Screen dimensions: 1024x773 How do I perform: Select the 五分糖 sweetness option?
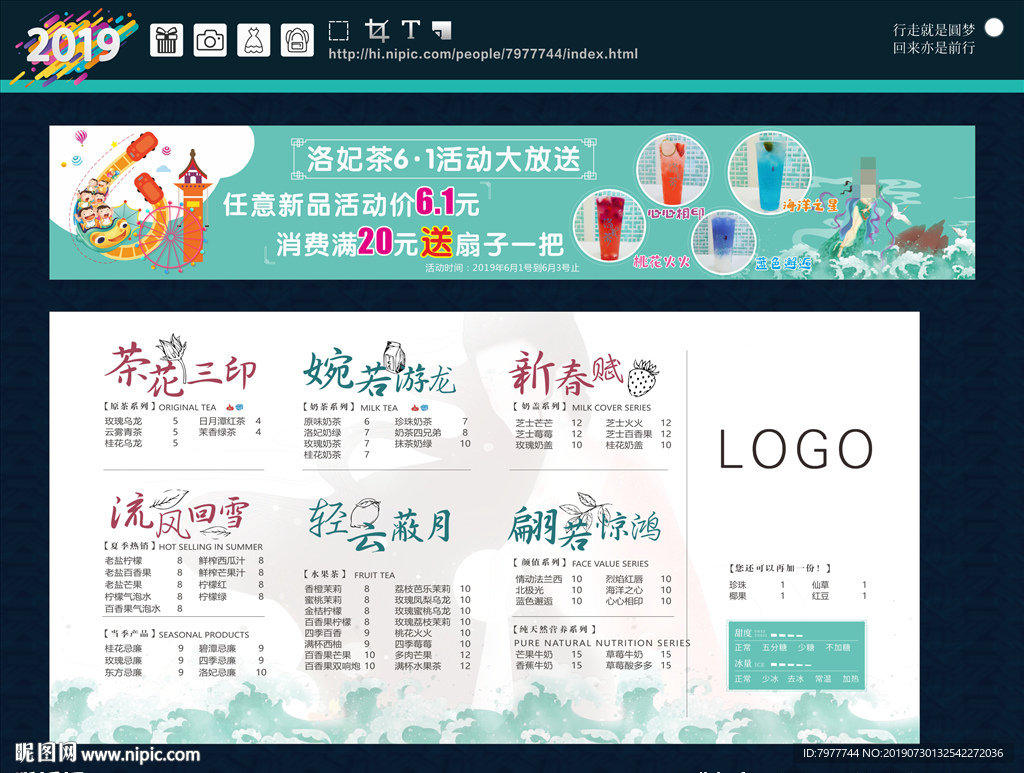[775, 647]
